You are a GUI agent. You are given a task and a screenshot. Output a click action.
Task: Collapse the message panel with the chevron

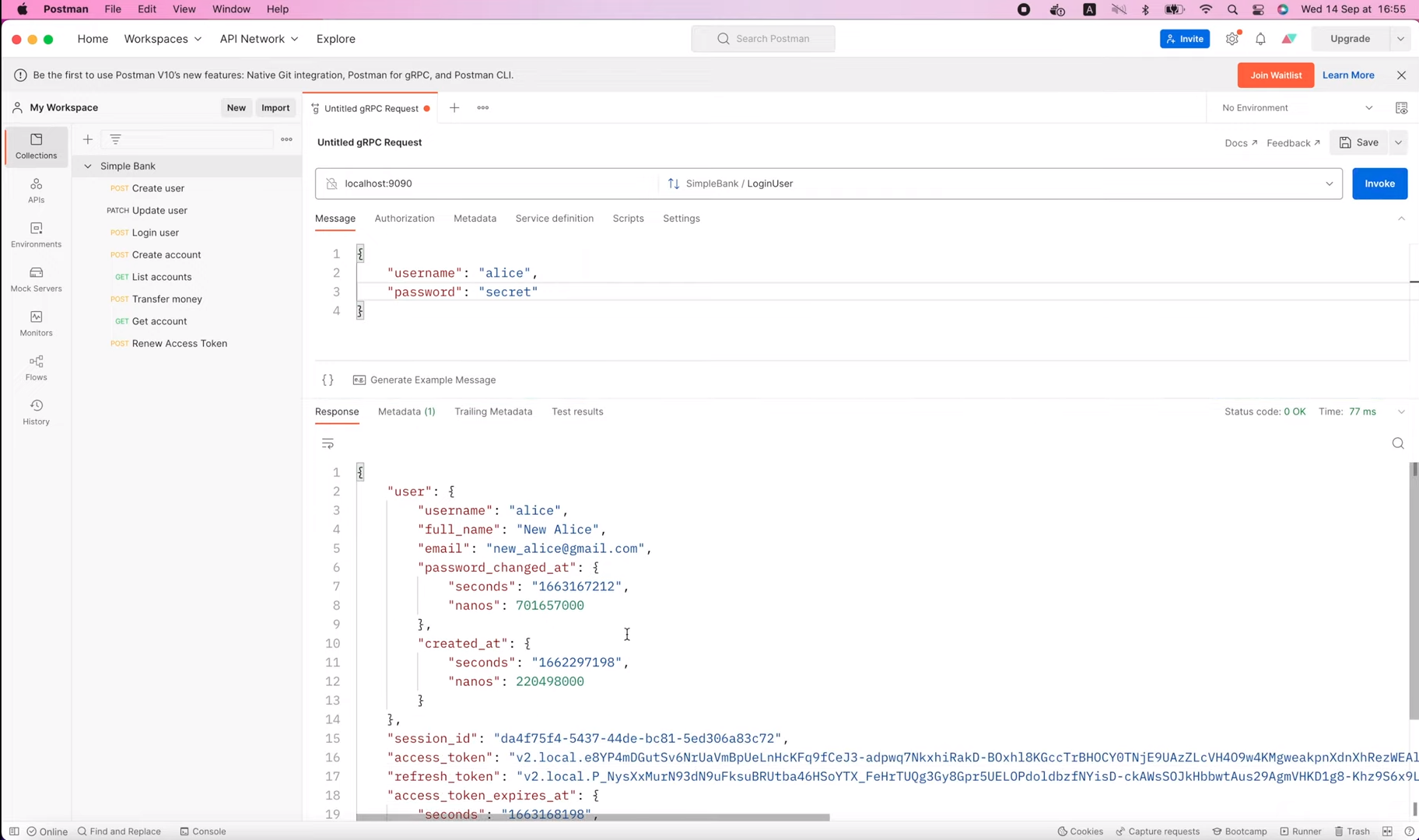(1401, 219)
